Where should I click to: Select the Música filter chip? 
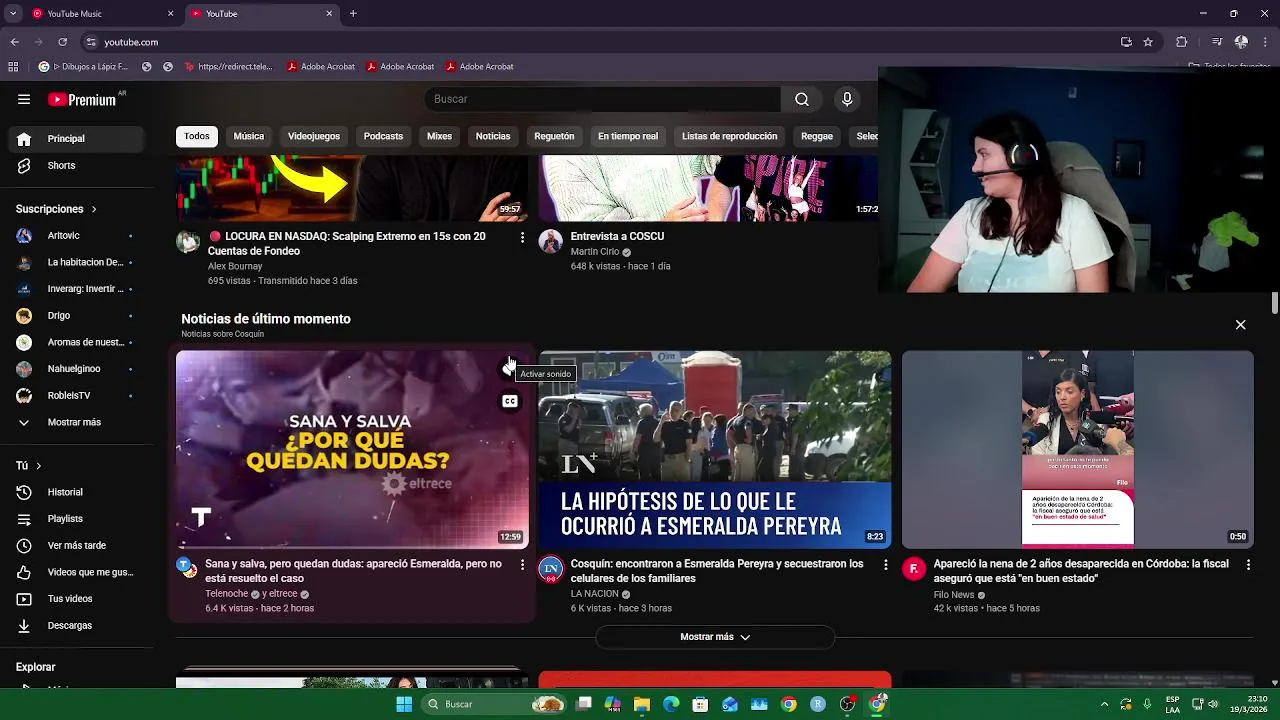coord(249,136)
